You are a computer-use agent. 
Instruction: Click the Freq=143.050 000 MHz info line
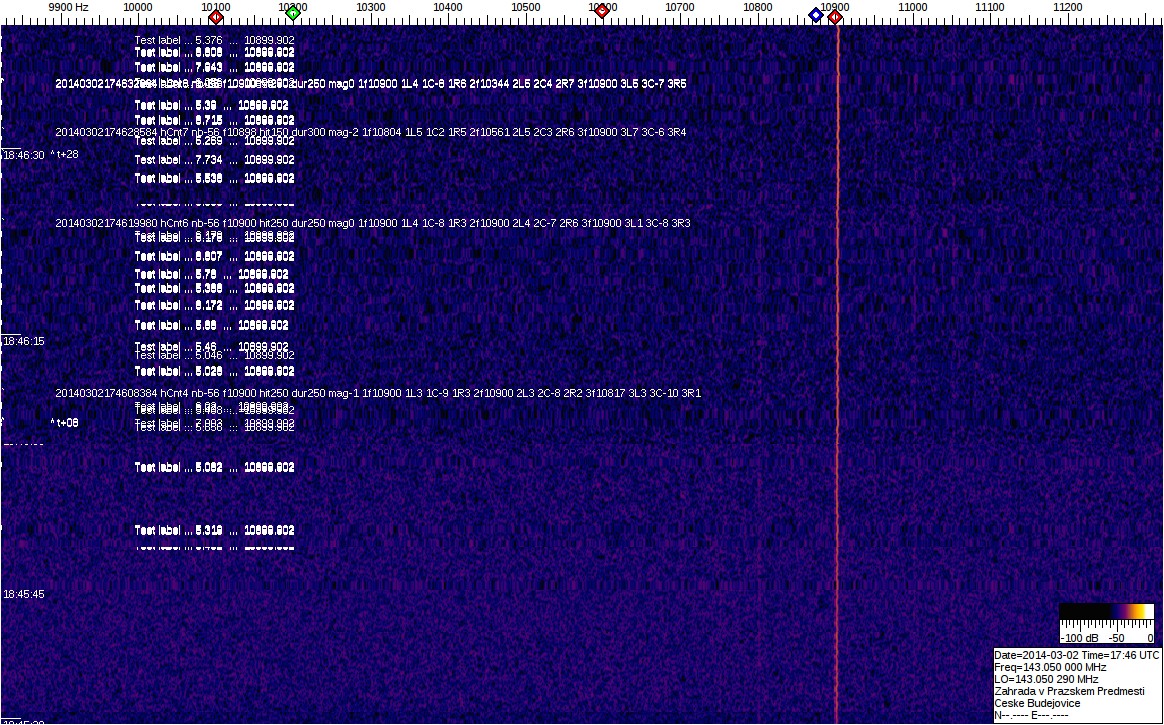(1050, 667)
